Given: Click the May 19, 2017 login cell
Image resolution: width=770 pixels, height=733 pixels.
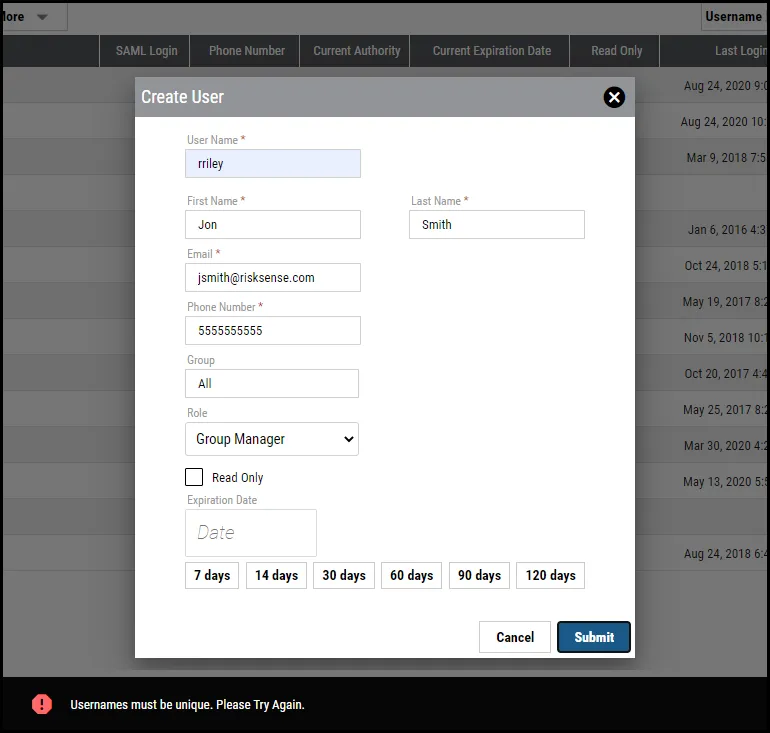Looking at the screenshot, I should (724, 301).
